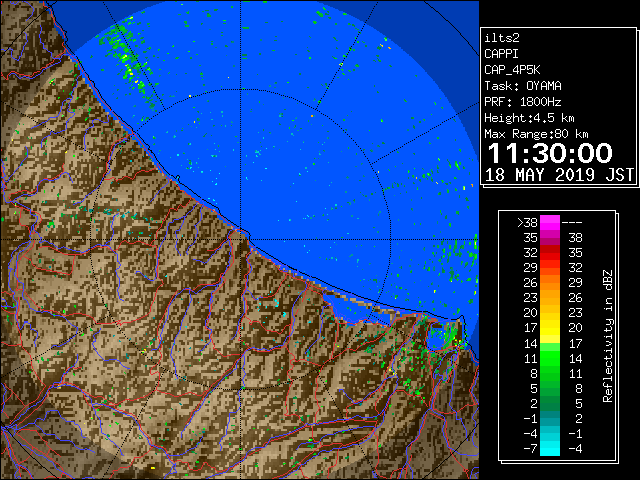Click the 'Max Range:80 km' text

pos(536,134)
